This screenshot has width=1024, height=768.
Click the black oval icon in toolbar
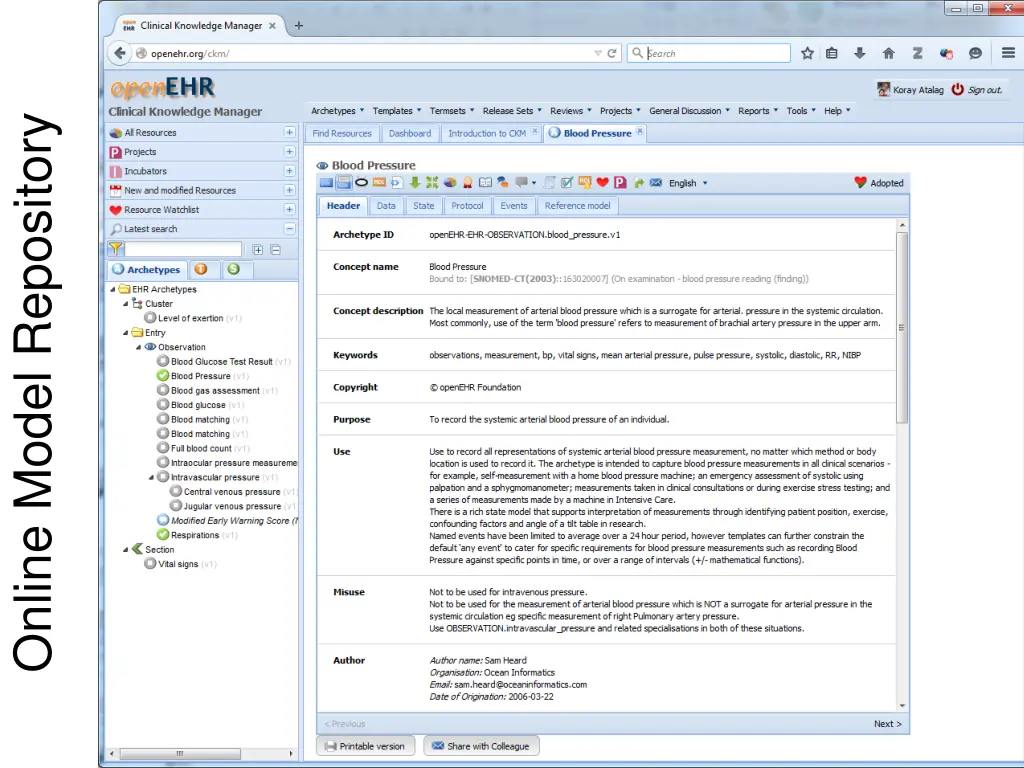(x=361, y=183)
